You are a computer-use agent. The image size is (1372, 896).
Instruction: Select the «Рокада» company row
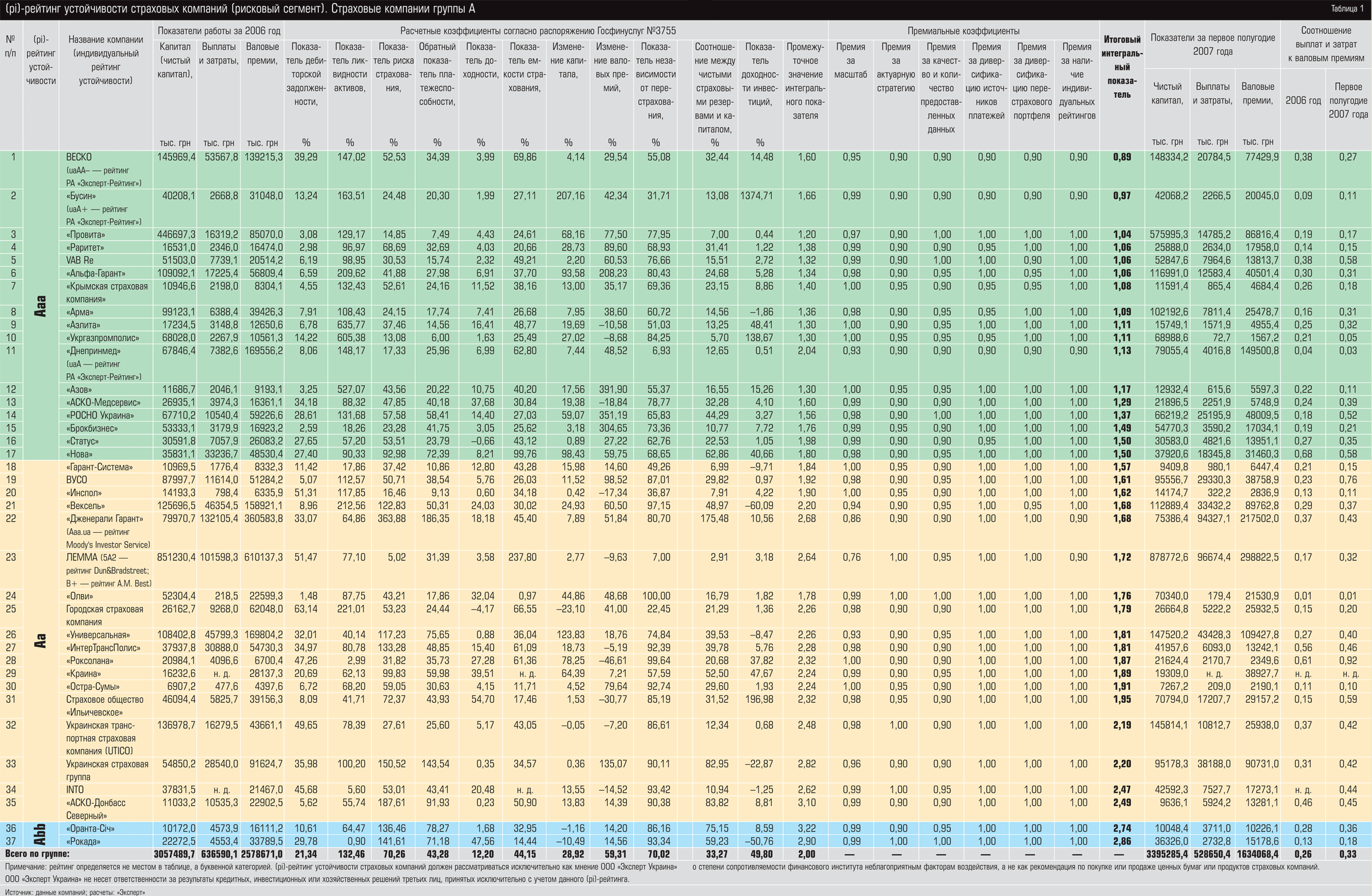pyautogui.click(x=83, y=841)
